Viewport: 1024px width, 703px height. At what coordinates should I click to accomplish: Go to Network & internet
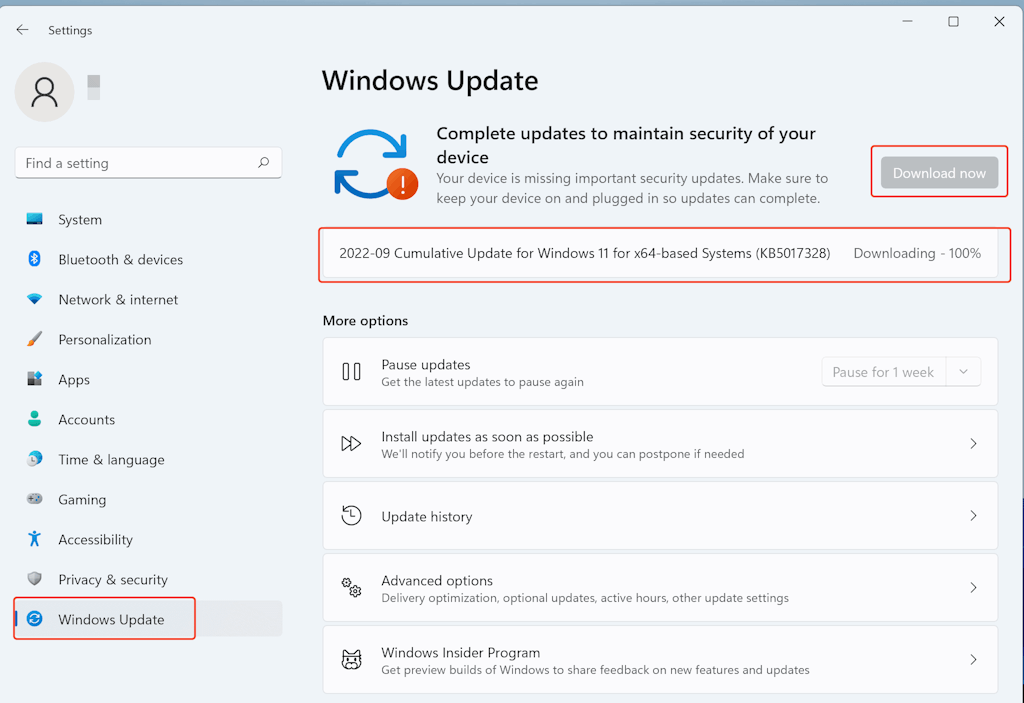point(148,299)
